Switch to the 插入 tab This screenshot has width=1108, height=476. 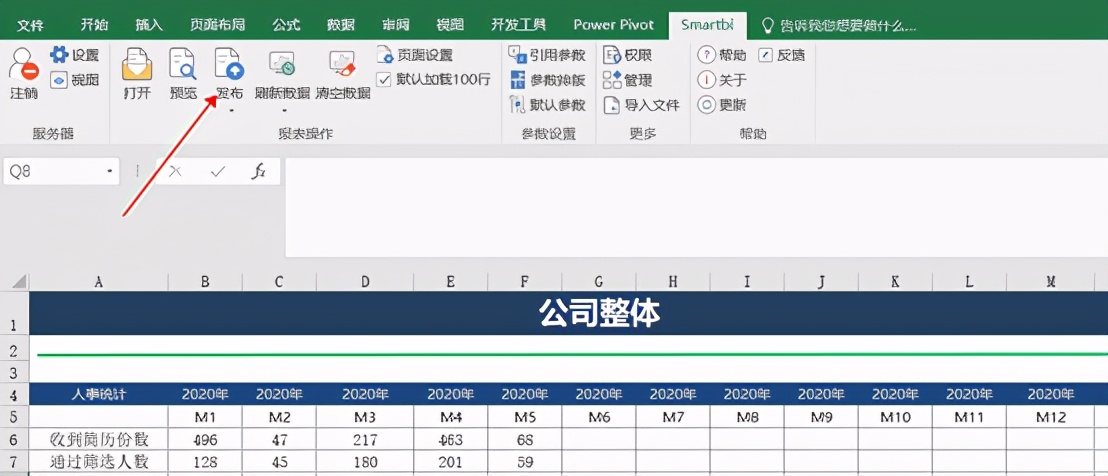[x=150, y=25]
